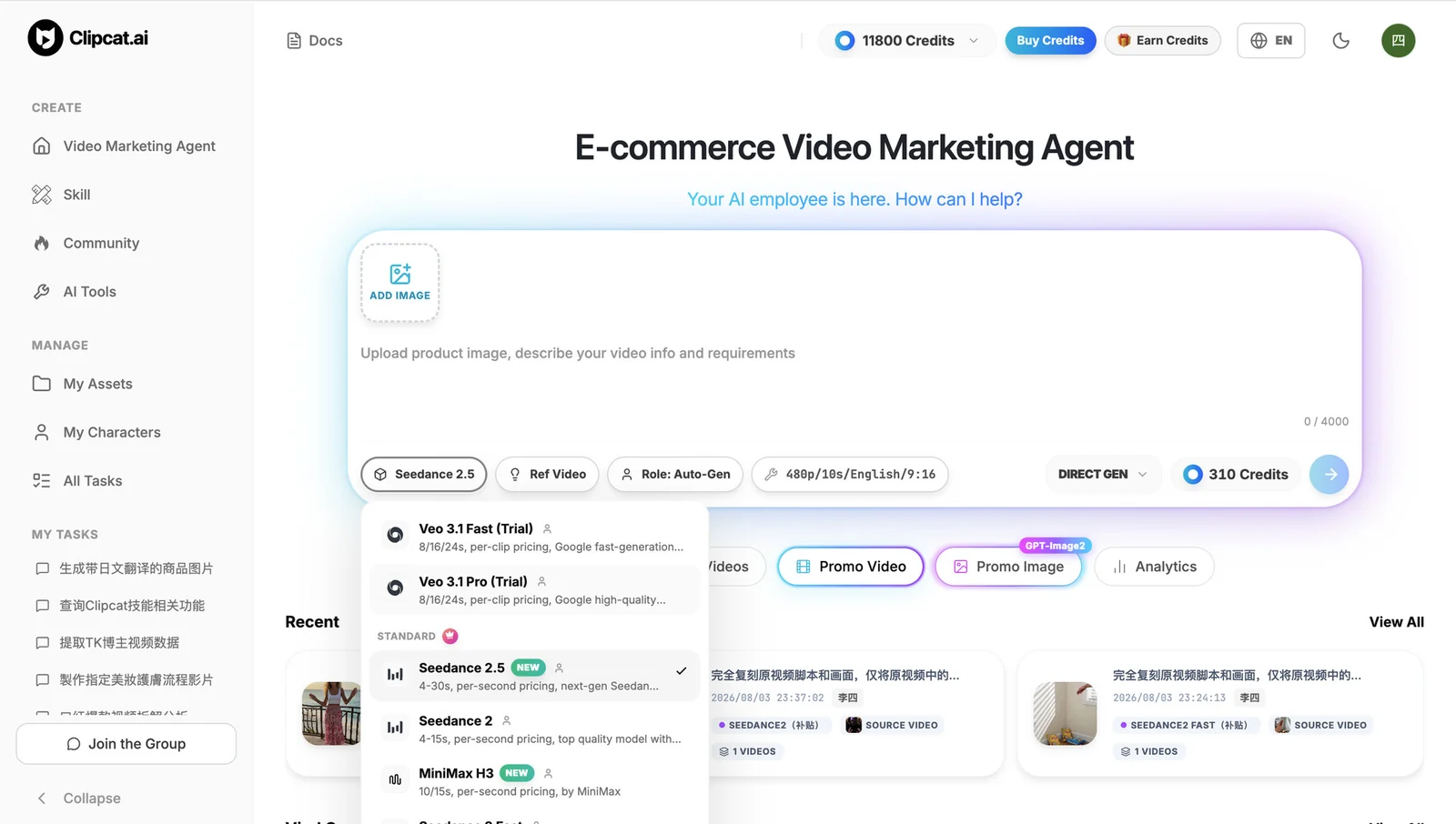
Task: Select the Promo Video tab
Action: pyautogui.click(x=851, y=567)
